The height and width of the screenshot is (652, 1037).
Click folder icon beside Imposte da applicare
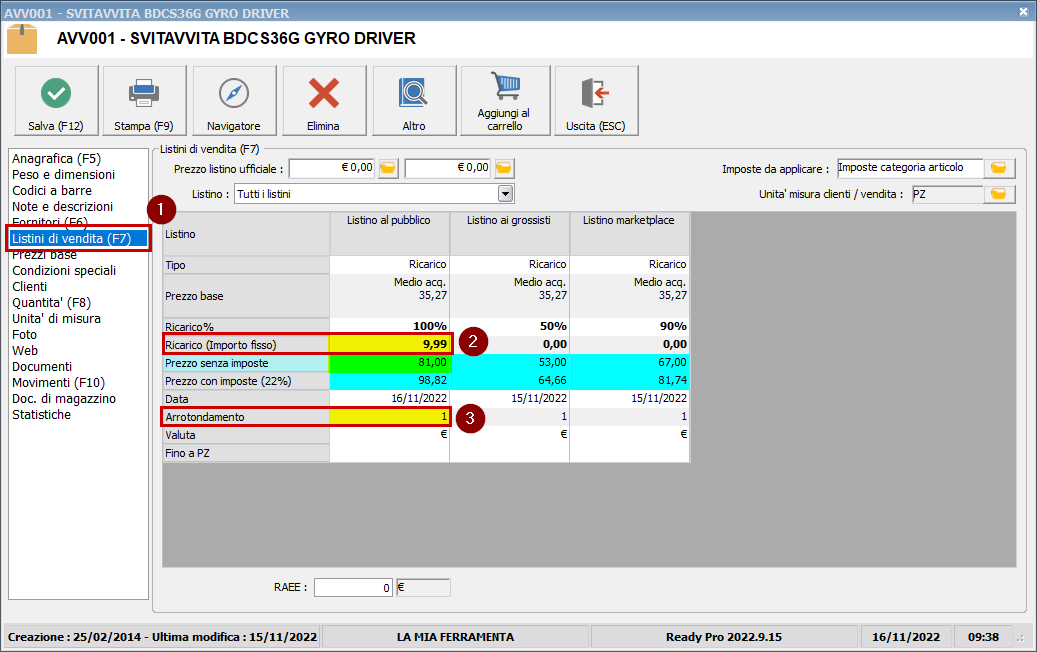tap(1000, 168)
